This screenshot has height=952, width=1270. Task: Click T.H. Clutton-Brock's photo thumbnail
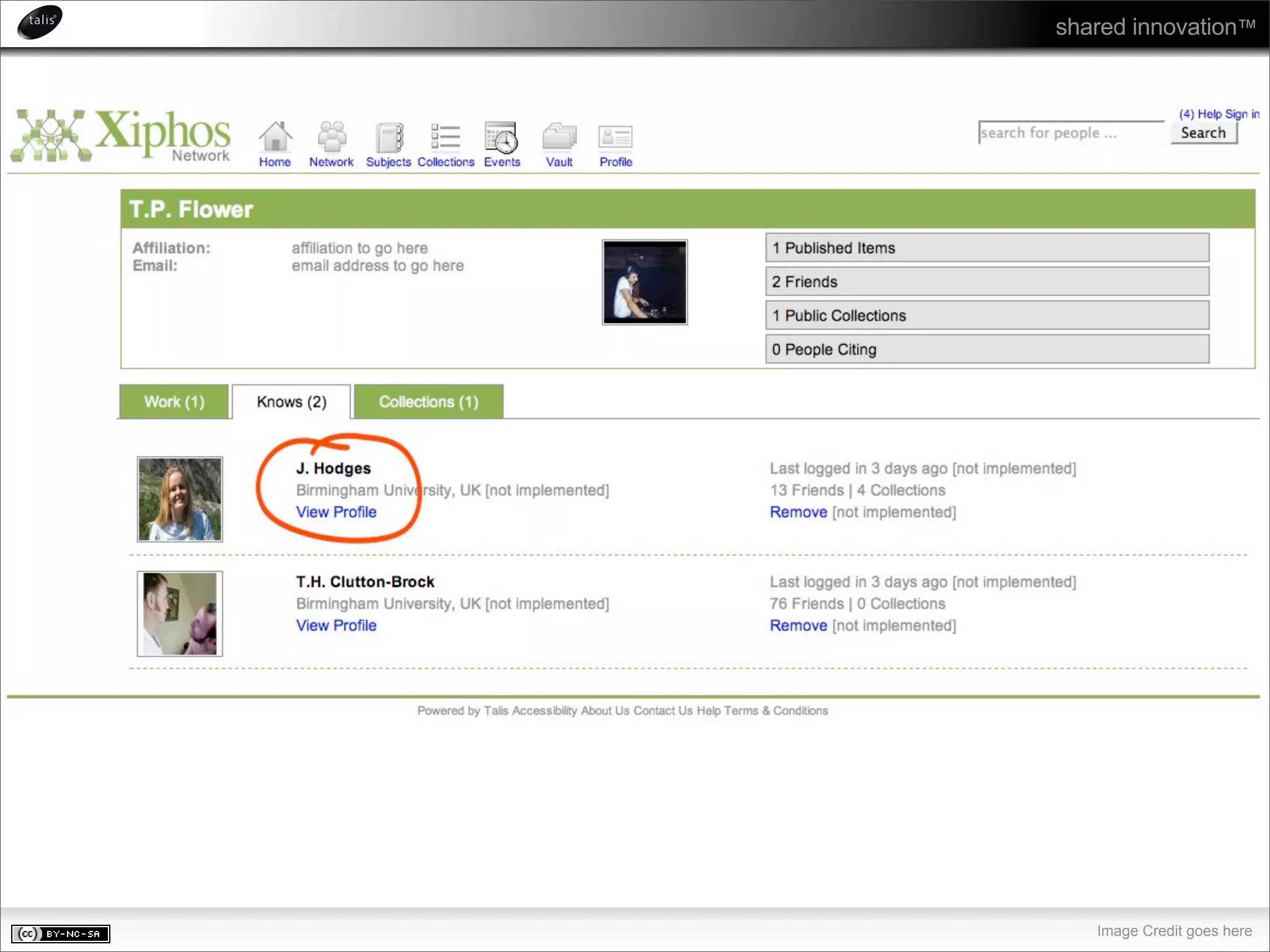pos(180,614)
